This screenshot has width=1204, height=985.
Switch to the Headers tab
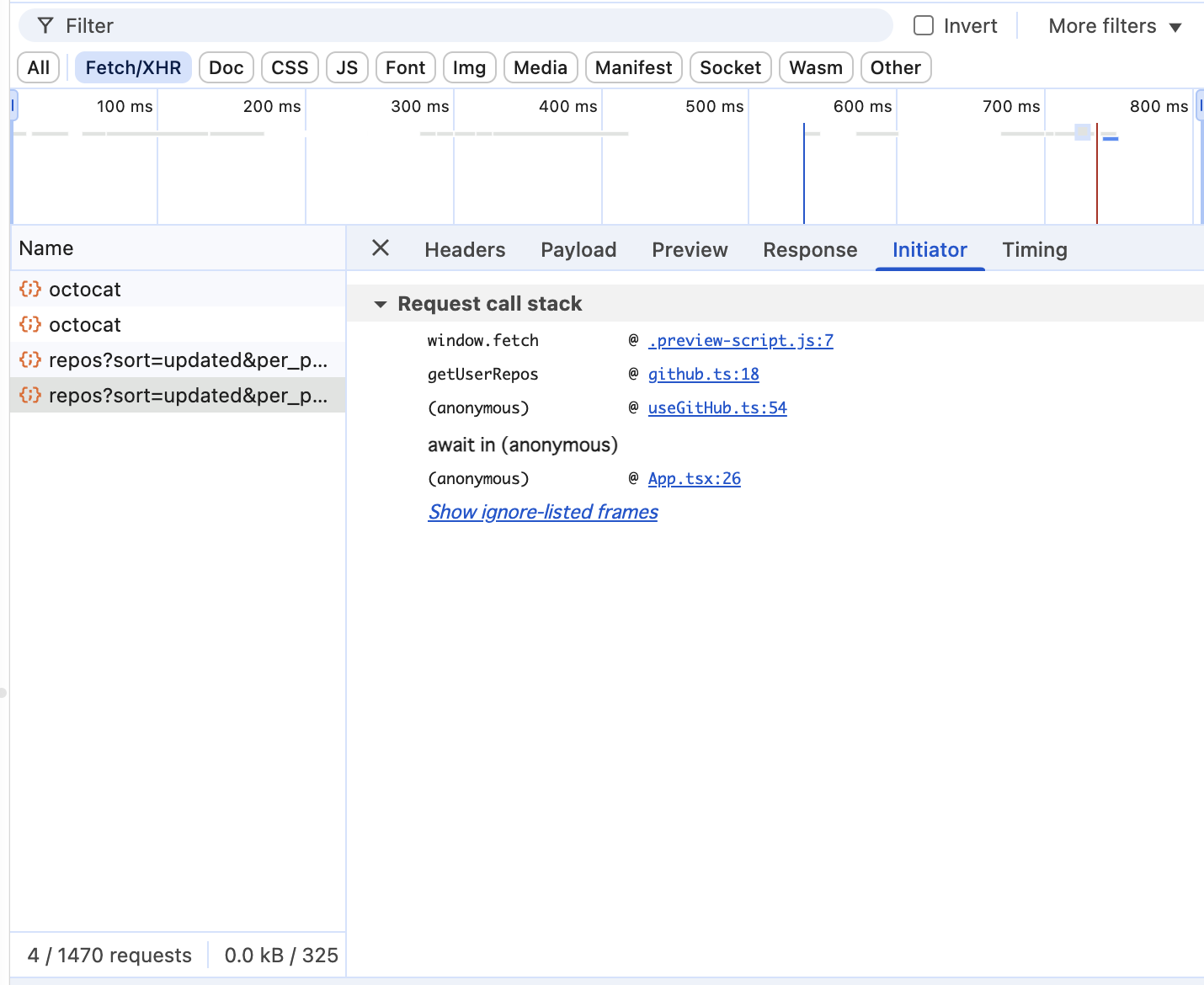pyautogui.click(x=465, y=249)
